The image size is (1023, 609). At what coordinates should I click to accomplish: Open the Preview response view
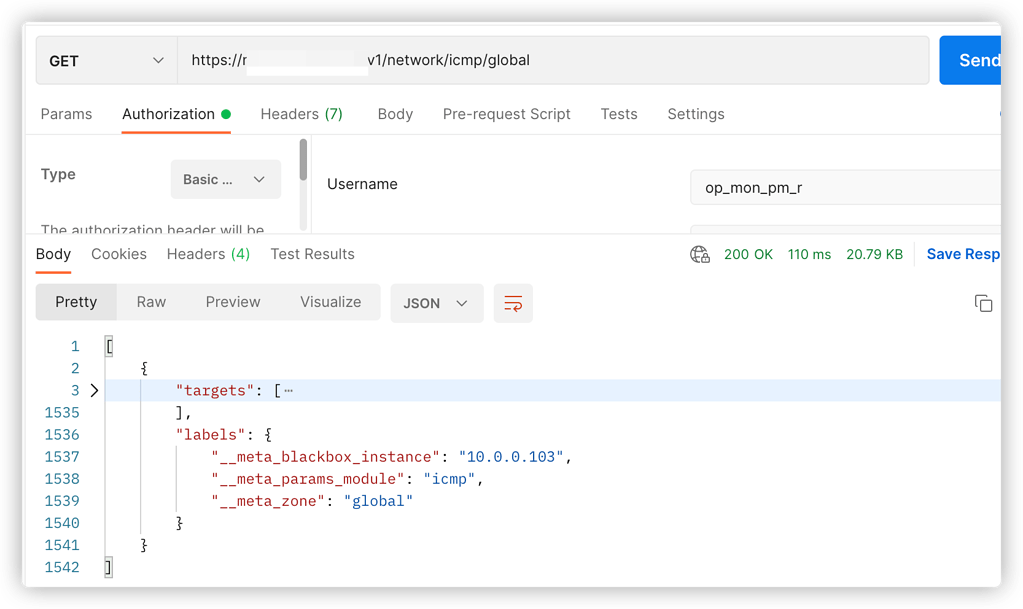click(232, 302)
